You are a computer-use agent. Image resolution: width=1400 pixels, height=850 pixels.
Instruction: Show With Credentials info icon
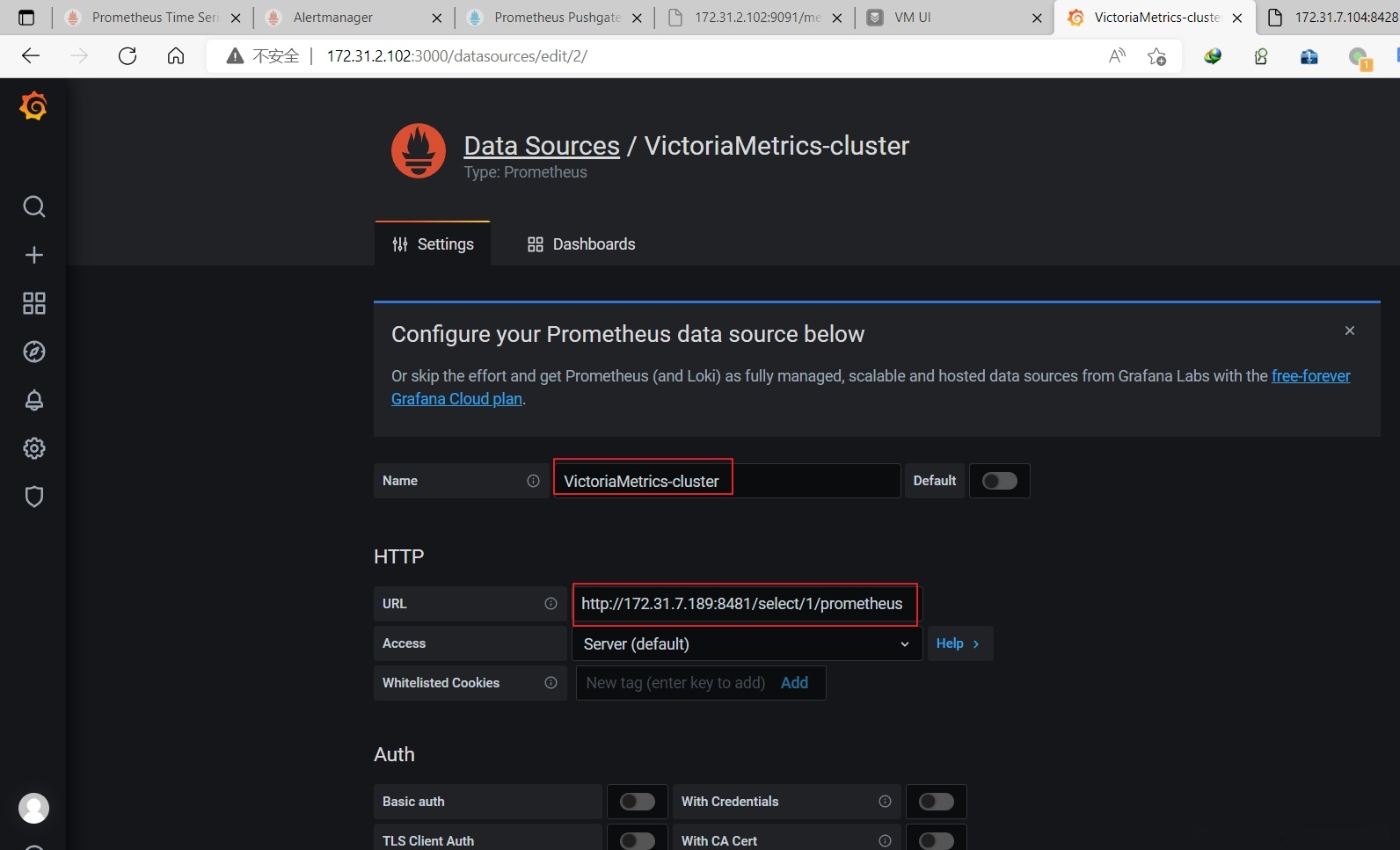pos(885,802)
